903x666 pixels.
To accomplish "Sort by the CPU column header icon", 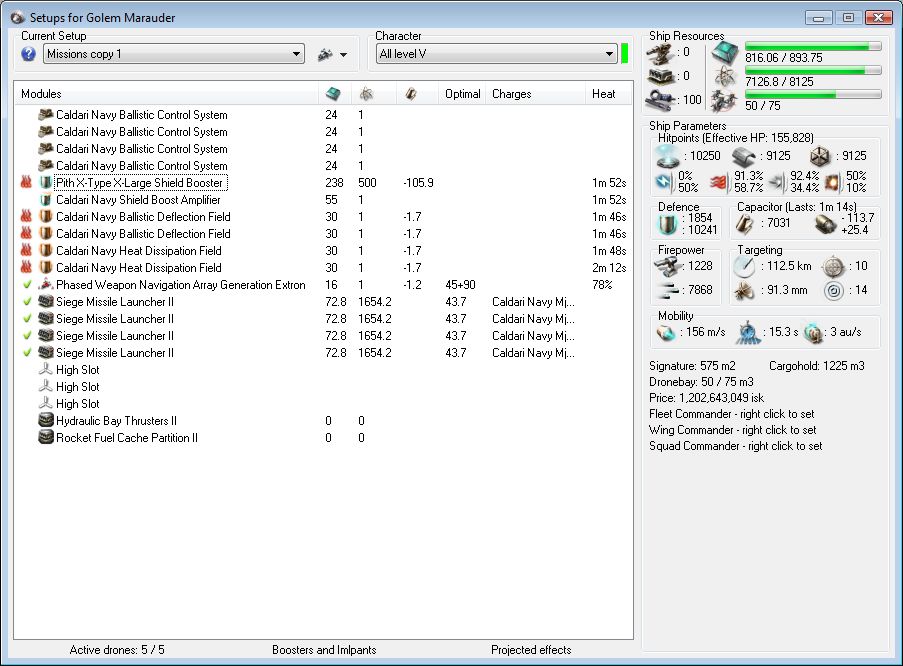I will tap(333, 94).
